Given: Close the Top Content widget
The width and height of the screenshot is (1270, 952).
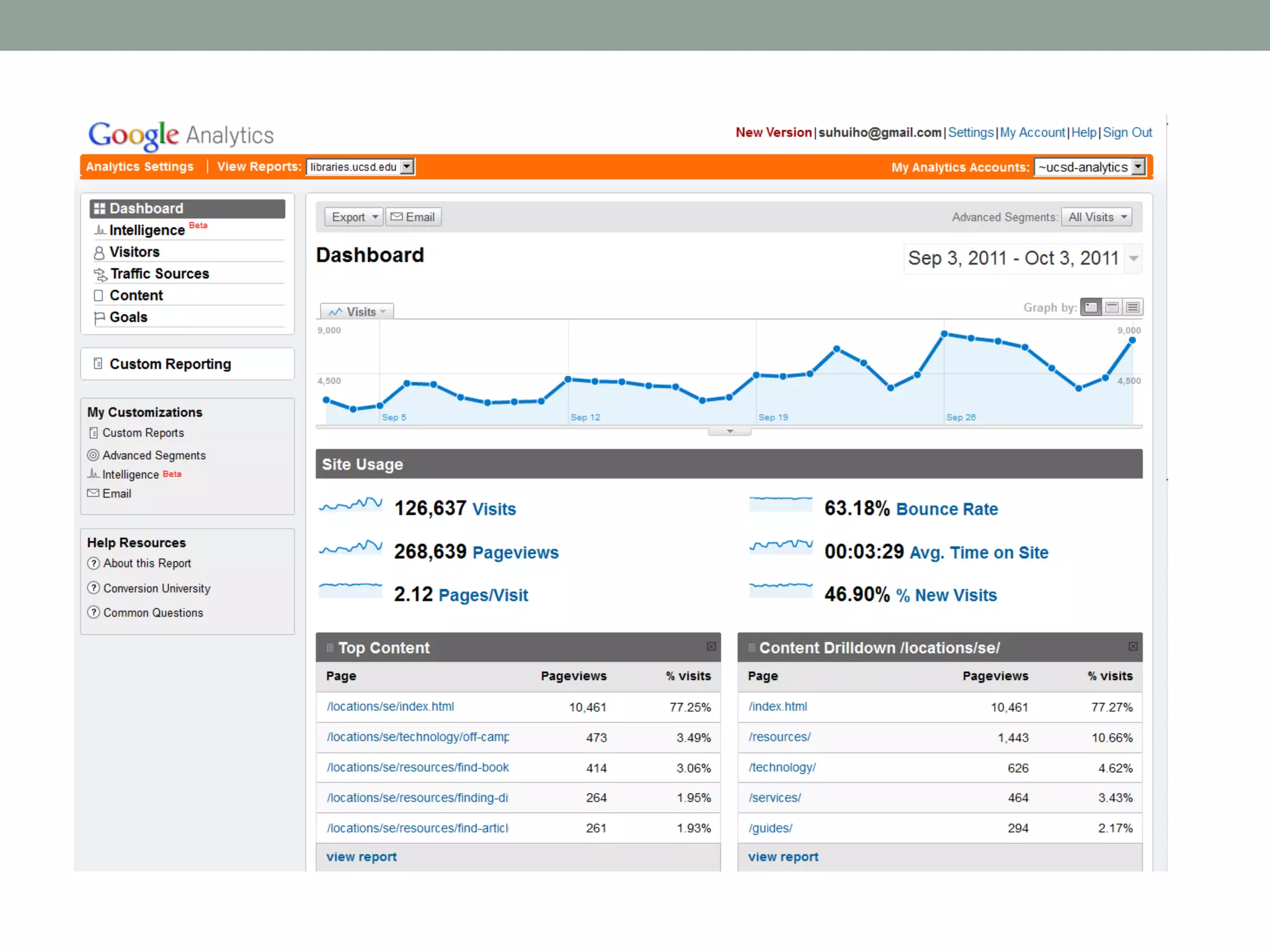Looking at the screenshot, I should coord(711,646).
